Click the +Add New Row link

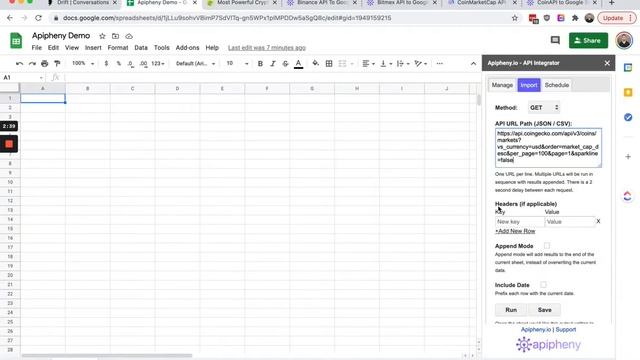[515, 231]
